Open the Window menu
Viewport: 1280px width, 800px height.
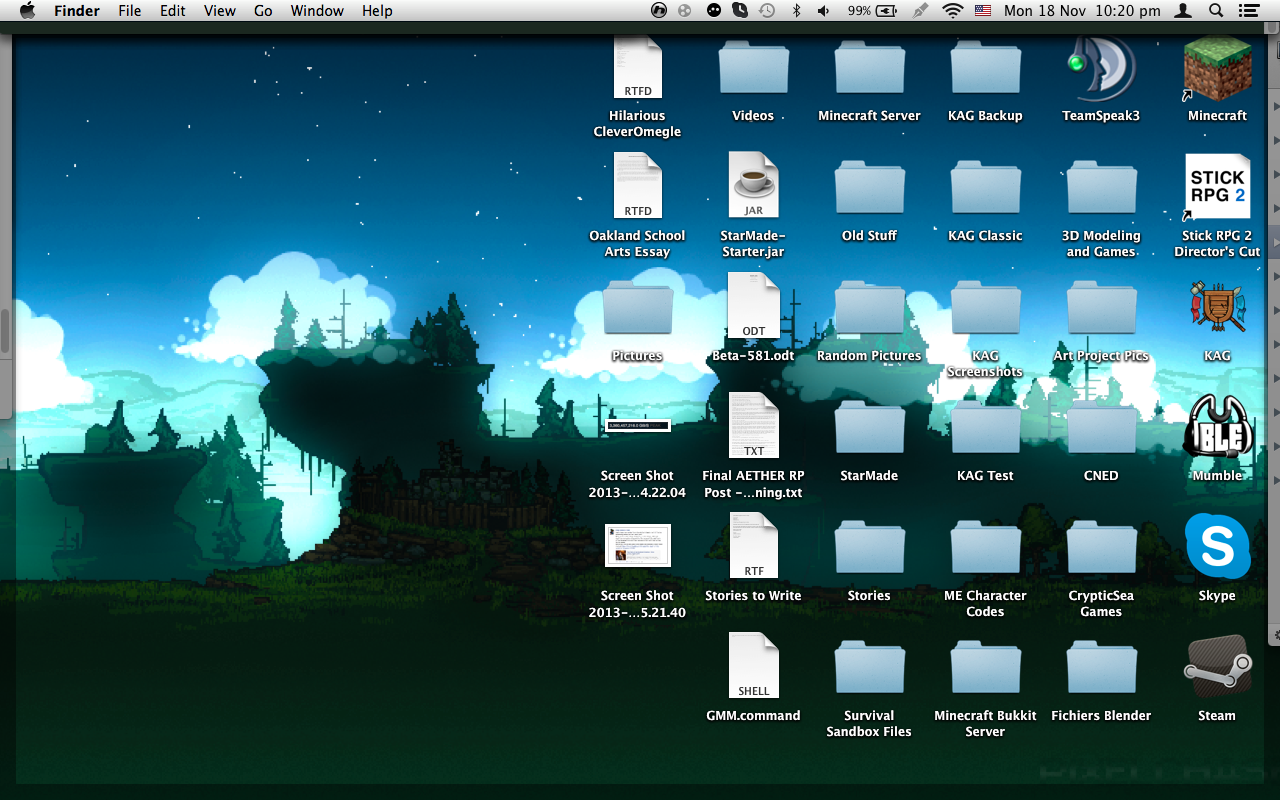pyautogui.click(x=315, y=11)
